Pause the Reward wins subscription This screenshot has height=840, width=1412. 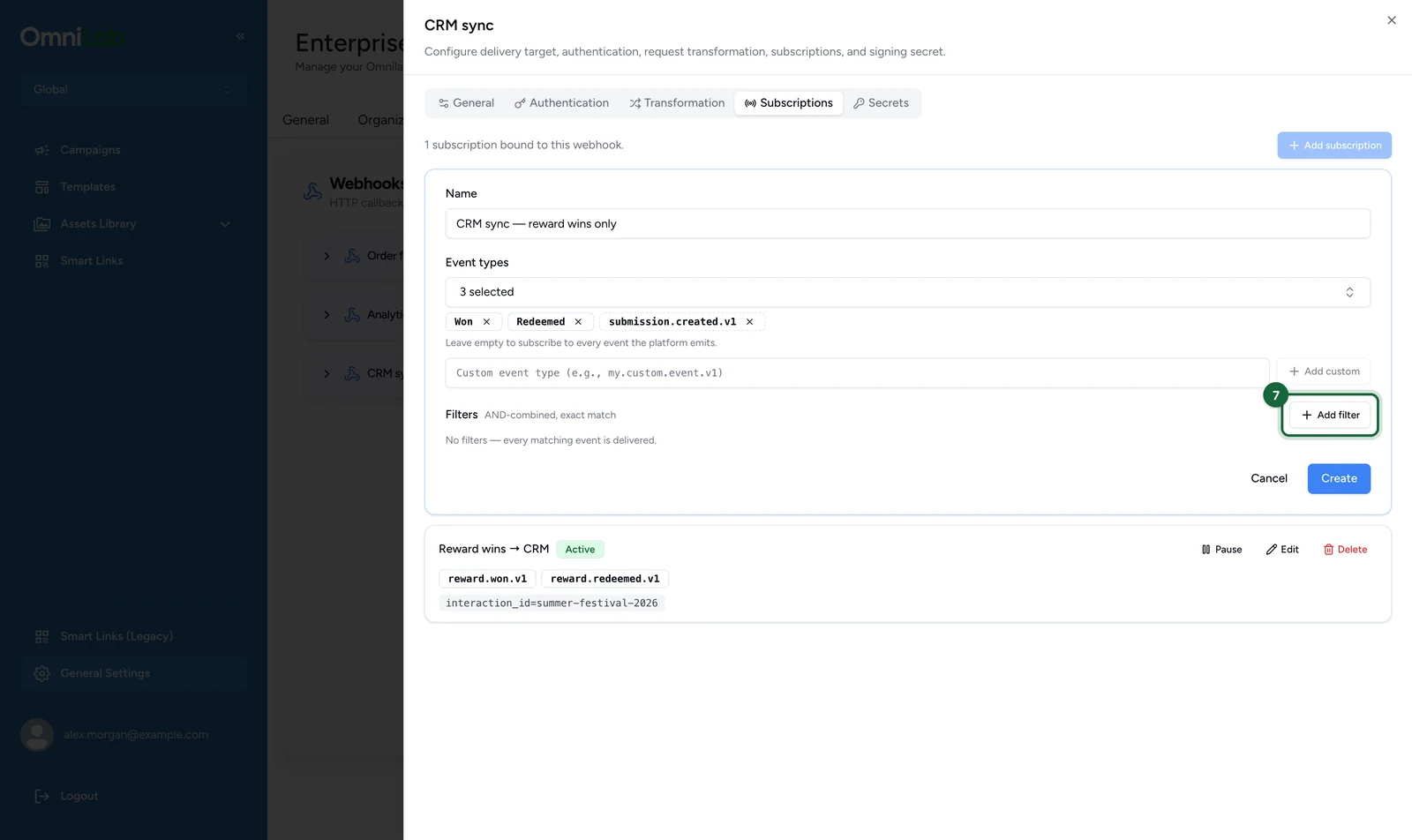click(1221, 550)
